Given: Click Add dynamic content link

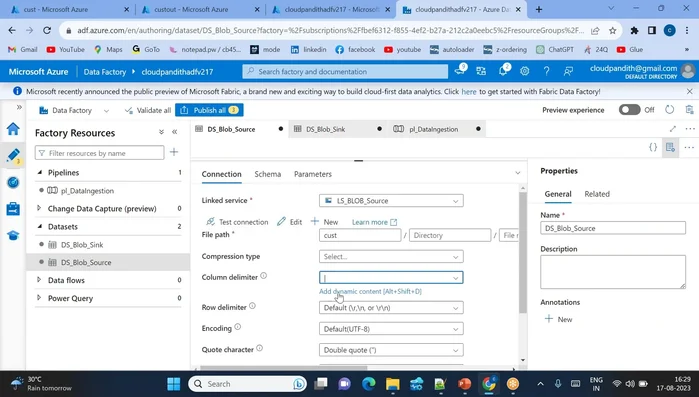Looking at the screenshot, I should click(370, 291).
